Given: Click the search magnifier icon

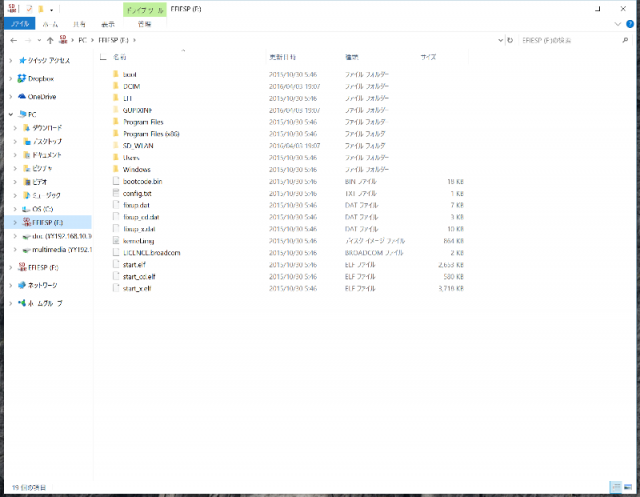Looking at the screenshot, I should point(625,40).
